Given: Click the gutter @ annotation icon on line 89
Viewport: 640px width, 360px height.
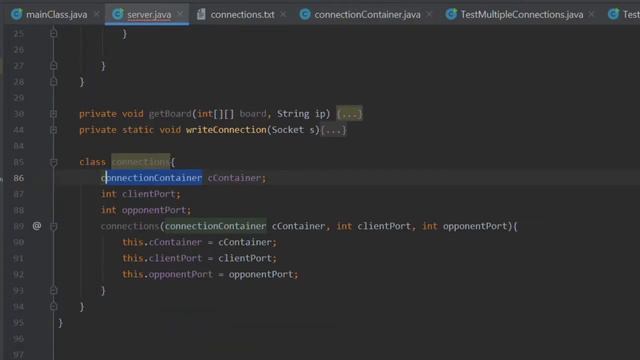Looking at the screenshot, I should [x=37, y=226].
